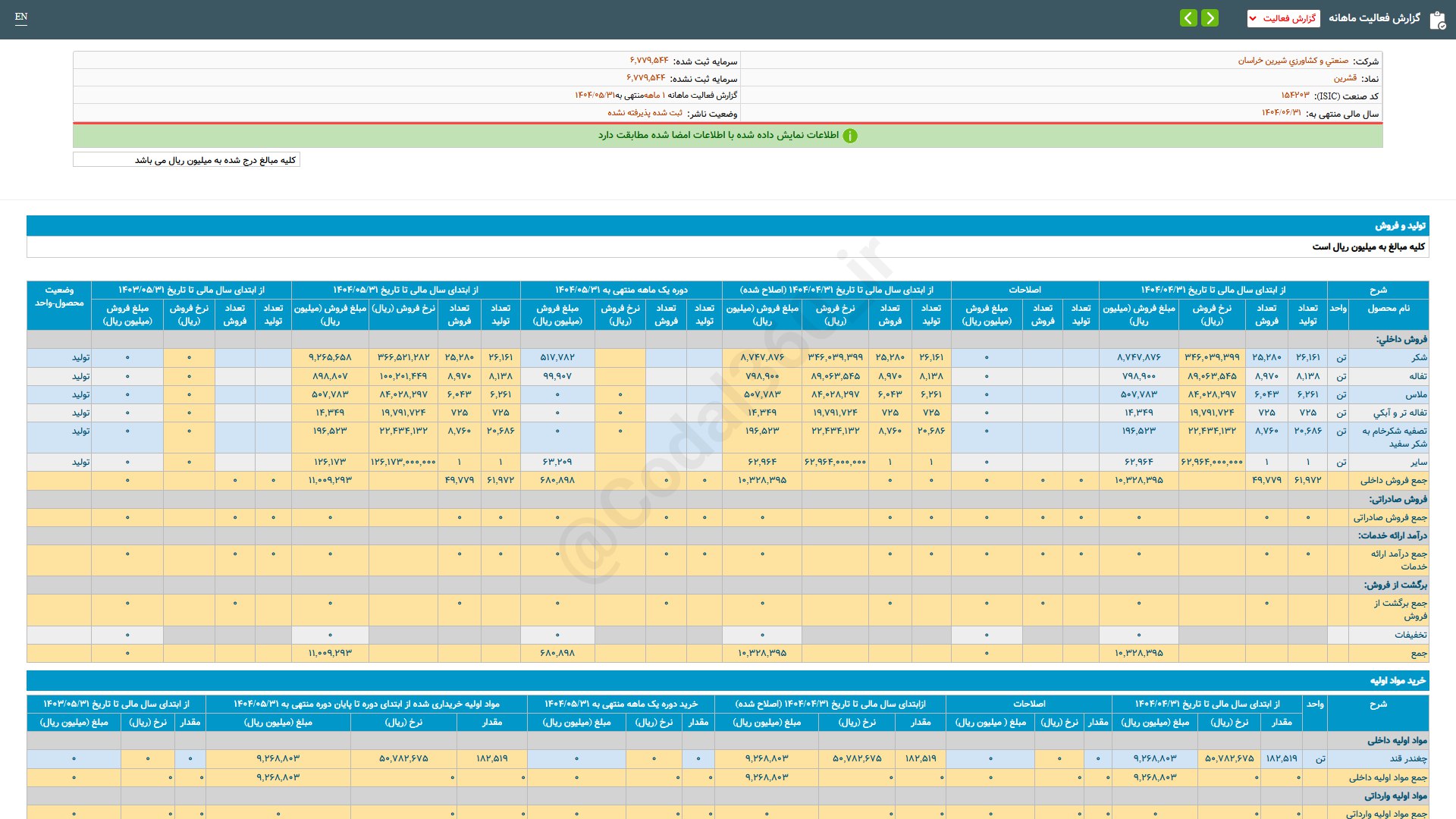Open the گزارش فعالیت dropdown

(1283, 18)
